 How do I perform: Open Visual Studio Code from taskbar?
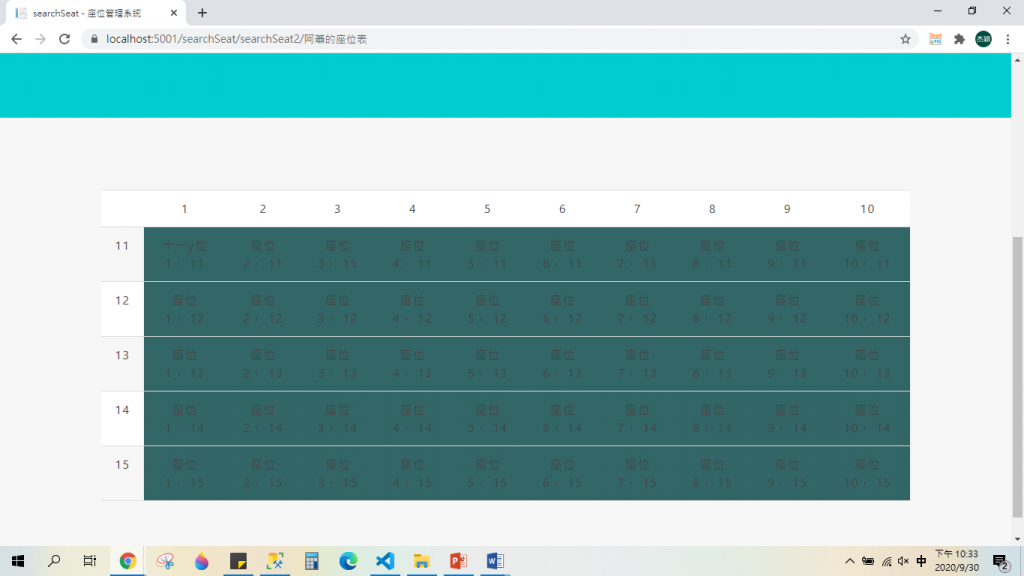tap(385, 561)
